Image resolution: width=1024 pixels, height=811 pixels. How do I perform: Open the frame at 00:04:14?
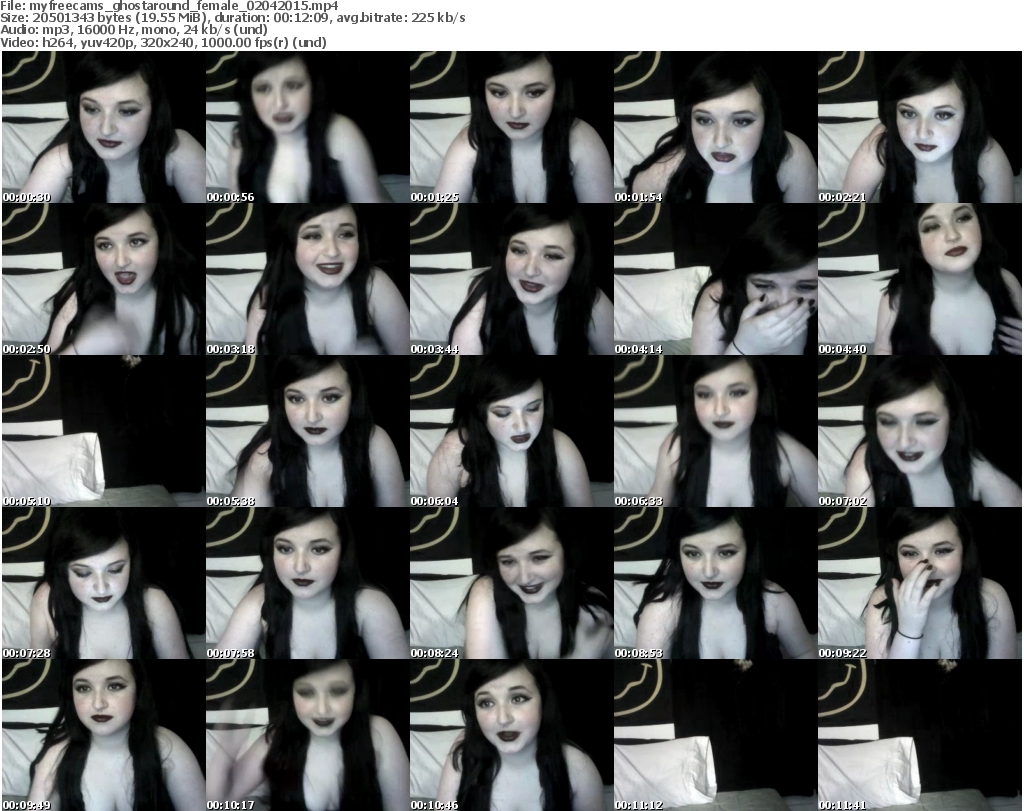click(x=715, y=279)
